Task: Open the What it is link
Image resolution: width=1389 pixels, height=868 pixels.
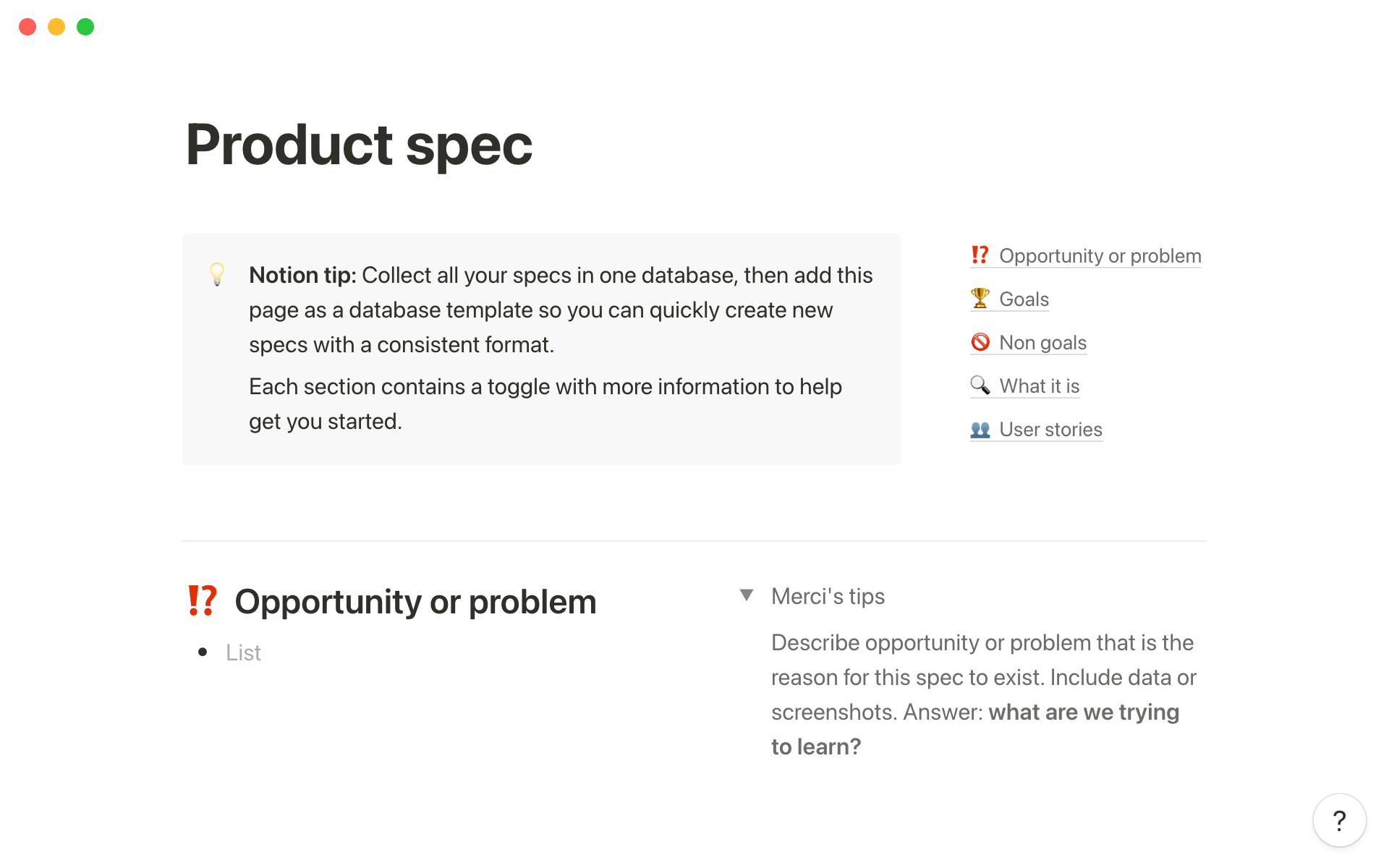Action: pyautogui.click(x=1039, y=386)
